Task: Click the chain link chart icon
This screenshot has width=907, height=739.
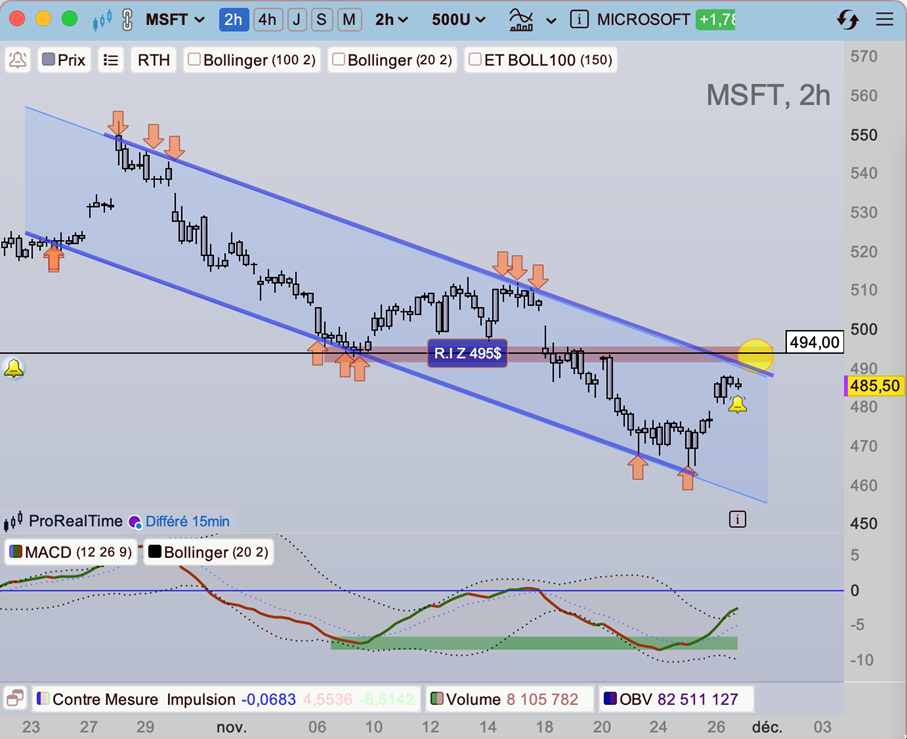Action: tap(128, 20)
